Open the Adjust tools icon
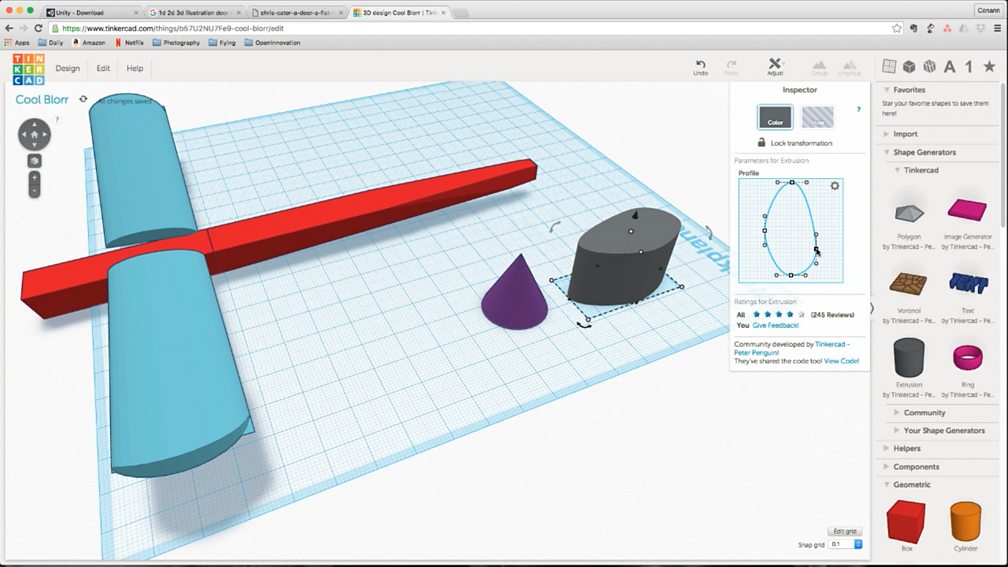Screen dimensions: 1008x567 (775, 66)
